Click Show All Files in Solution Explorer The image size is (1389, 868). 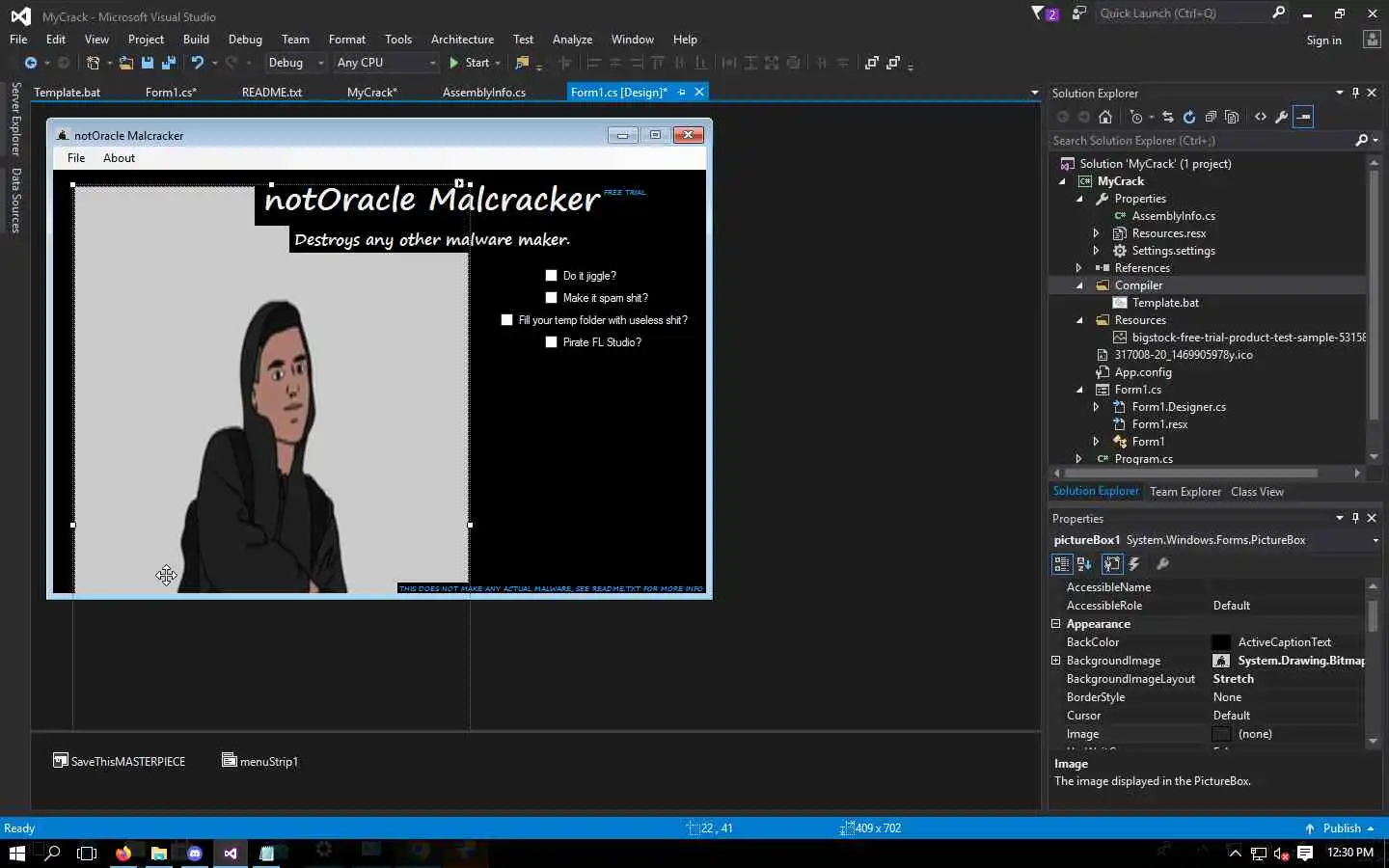[1232, 117]
